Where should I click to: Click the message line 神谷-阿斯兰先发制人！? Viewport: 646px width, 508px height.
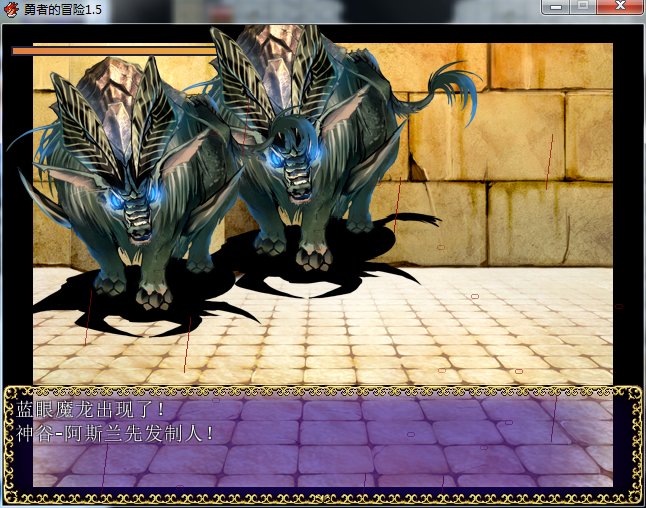pyautogui.click(x=115, y=434)
